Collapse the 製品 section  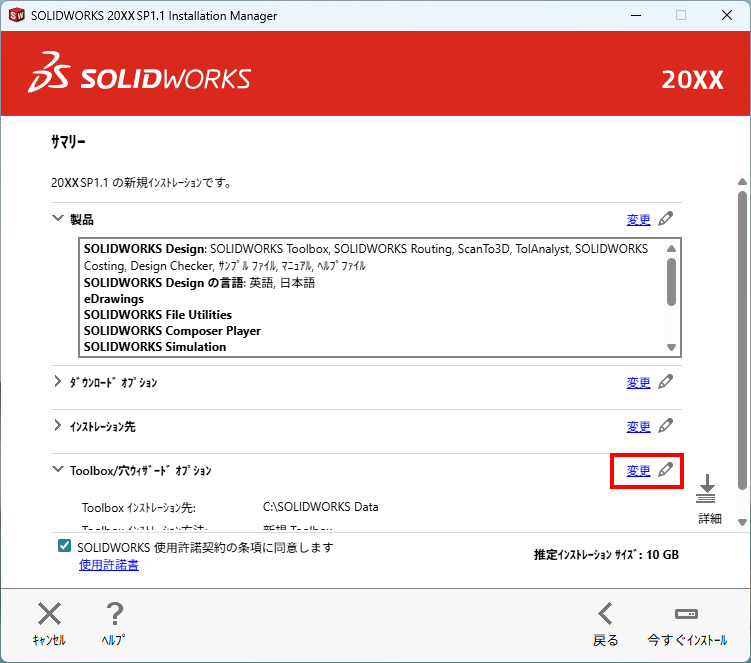click(58, 218)
